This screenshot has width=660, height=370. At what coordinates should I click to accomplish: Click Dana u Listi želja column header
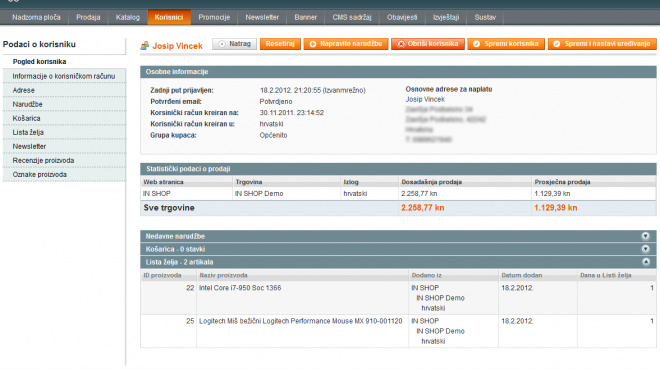(x=617, y=275)
